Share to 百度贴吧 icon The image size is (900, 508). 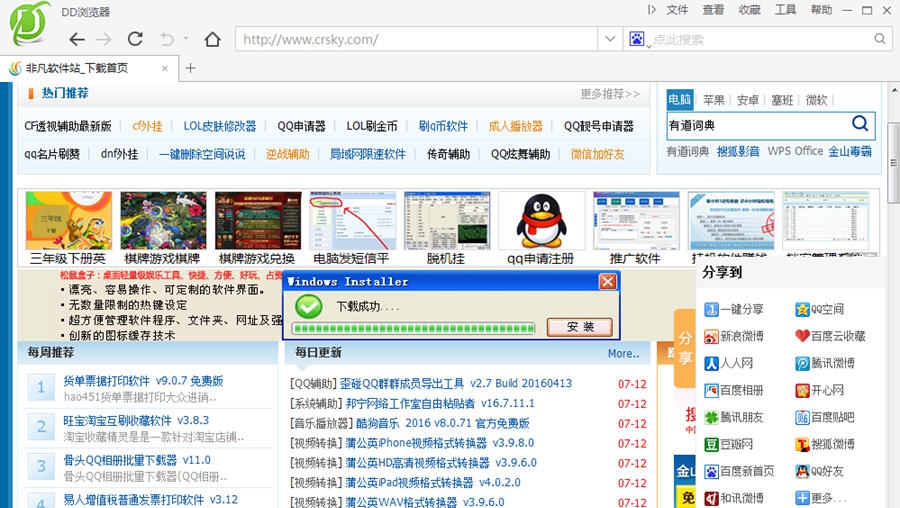coord(802,417)
